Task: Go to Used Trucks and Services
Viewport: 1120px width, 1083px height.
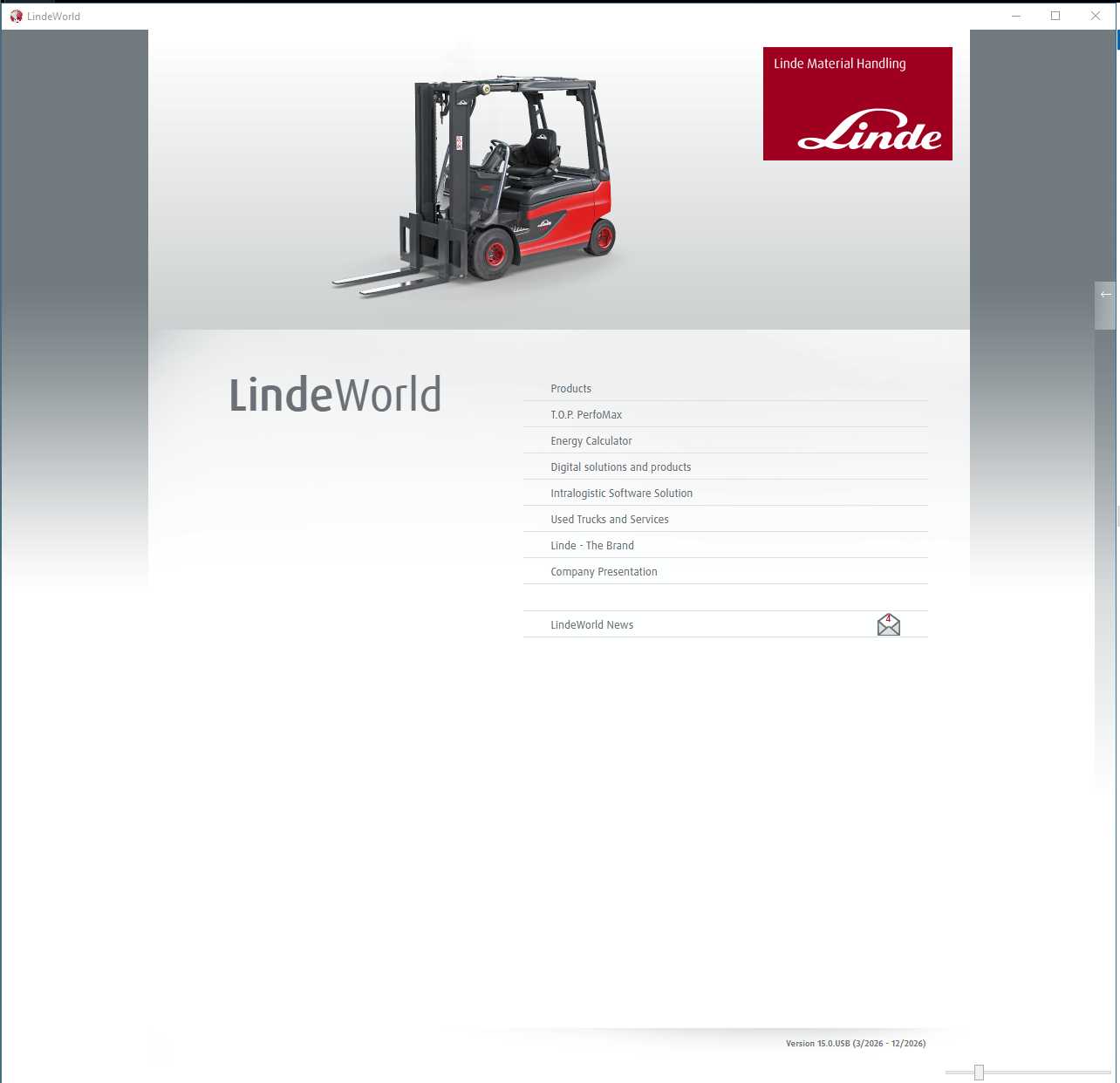Action: (x=725, y=520)
